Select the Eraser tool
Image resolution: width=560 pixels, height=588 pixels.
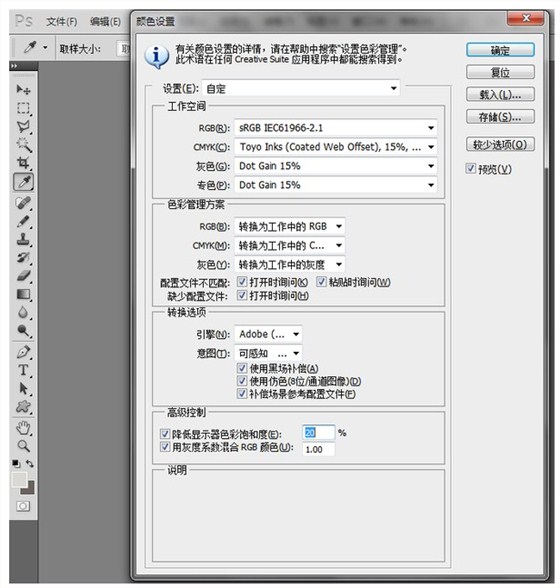23,276
